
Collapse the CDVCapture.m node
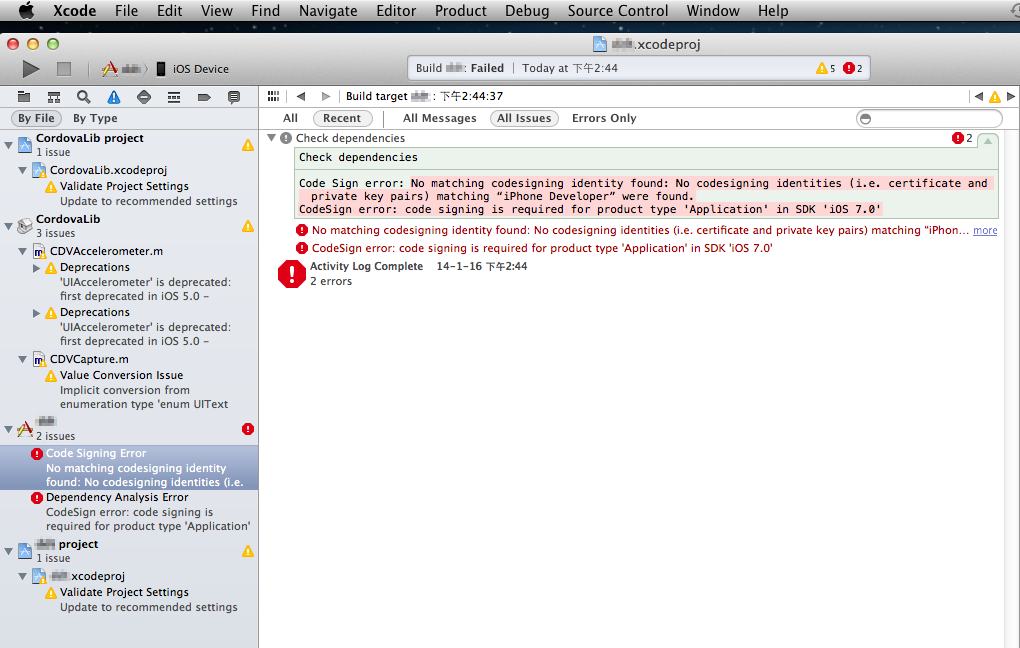coord(23,359)
